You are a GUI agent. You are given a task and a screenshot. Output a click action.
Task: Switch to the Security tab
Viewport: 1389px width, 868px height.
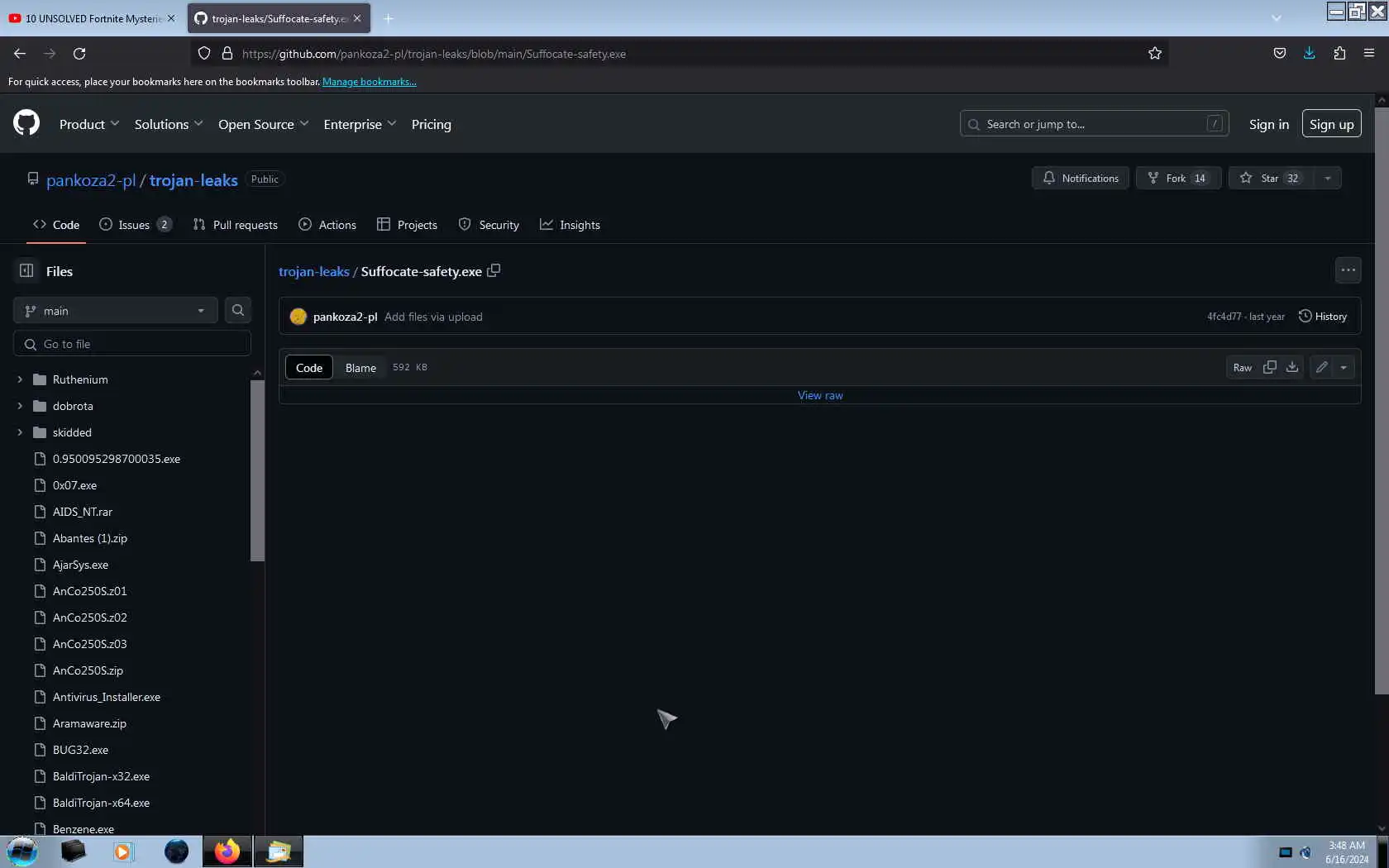(489, 225)
